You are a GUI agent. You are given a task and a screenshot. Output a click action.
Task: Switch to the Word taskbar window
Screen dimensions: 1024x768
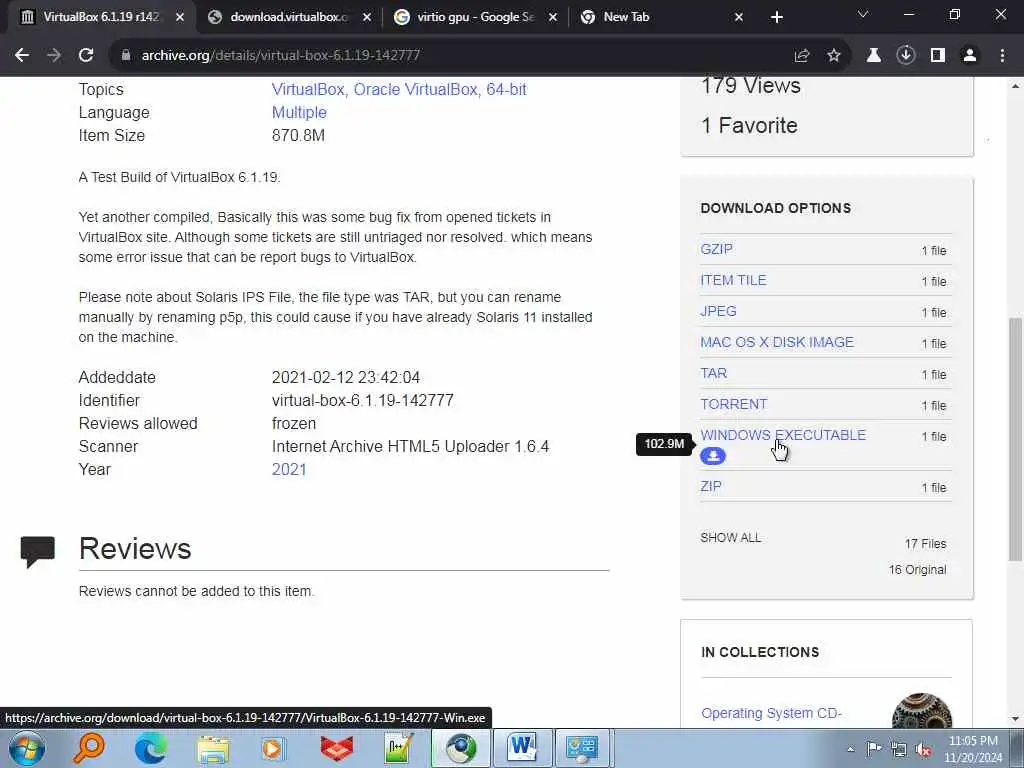click(522, 748)
